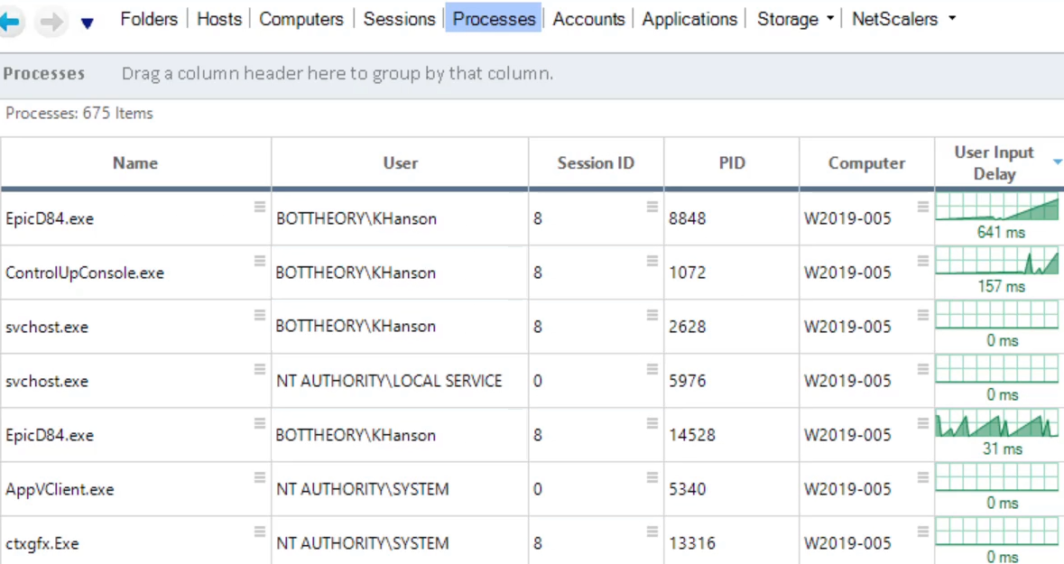This screenshot has width=1064, height=564.
Task: Click the 157 ms input delay graph
Action: (x=997, y=261)
